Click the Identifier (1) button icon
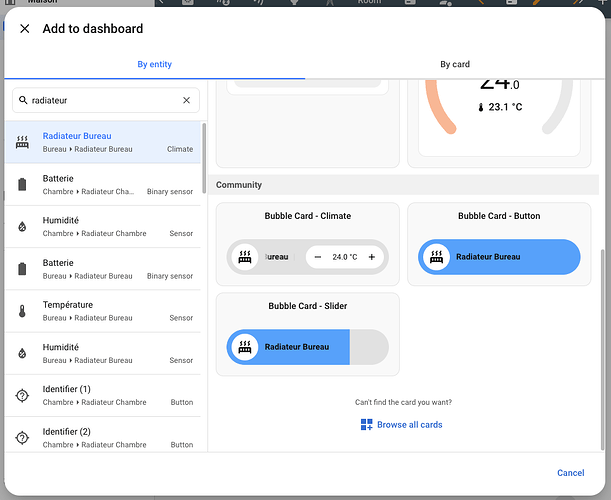The height and width of the screenshot is (500, 611). click(x=22, y=396)
